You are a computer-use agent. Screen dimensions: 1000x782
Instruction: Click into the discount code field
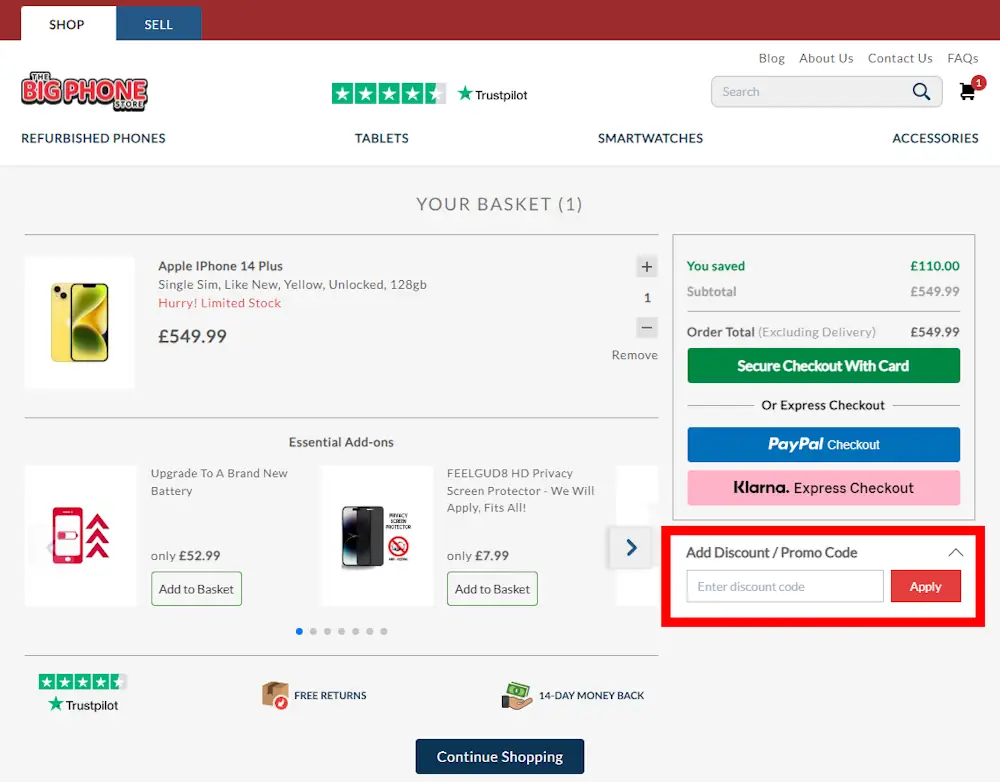pos(785,586)
